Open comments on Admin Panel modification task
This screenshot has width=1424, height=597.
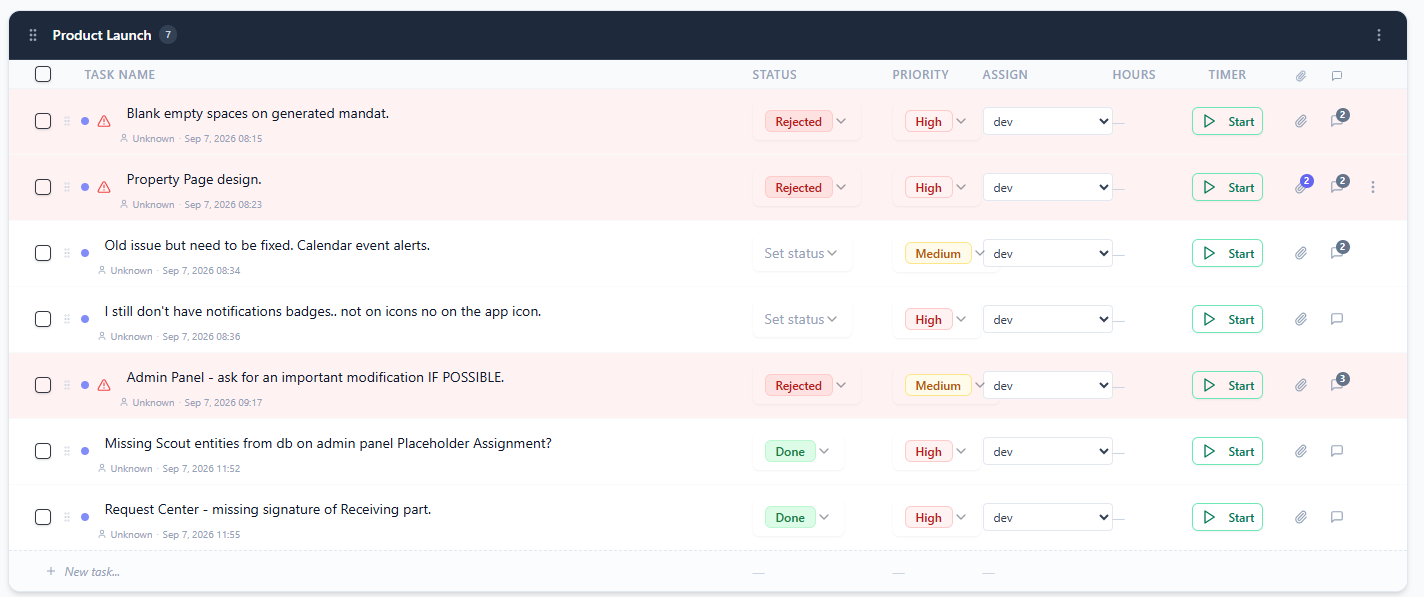tap(1337, 385)
